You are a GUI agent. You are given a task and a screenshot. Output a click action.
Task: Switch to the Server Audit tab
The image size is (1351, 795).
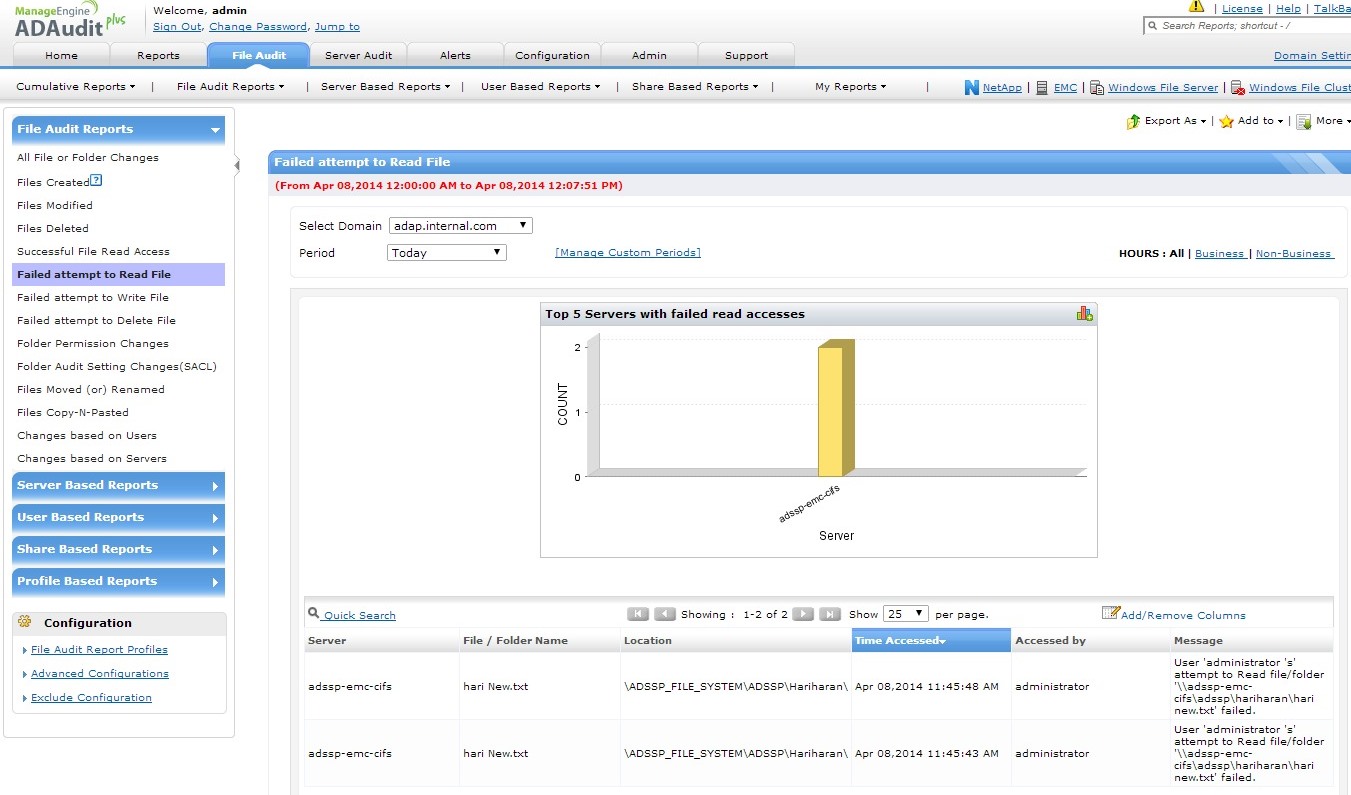click(x=358, y=55)
